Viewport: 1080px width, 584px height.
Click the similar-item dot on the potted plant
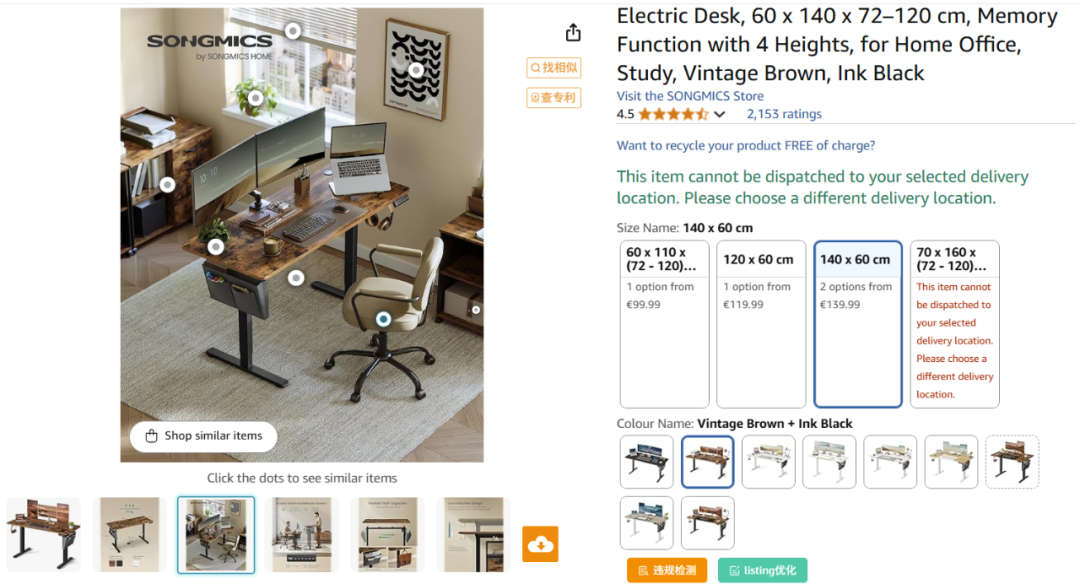(256, 98)
